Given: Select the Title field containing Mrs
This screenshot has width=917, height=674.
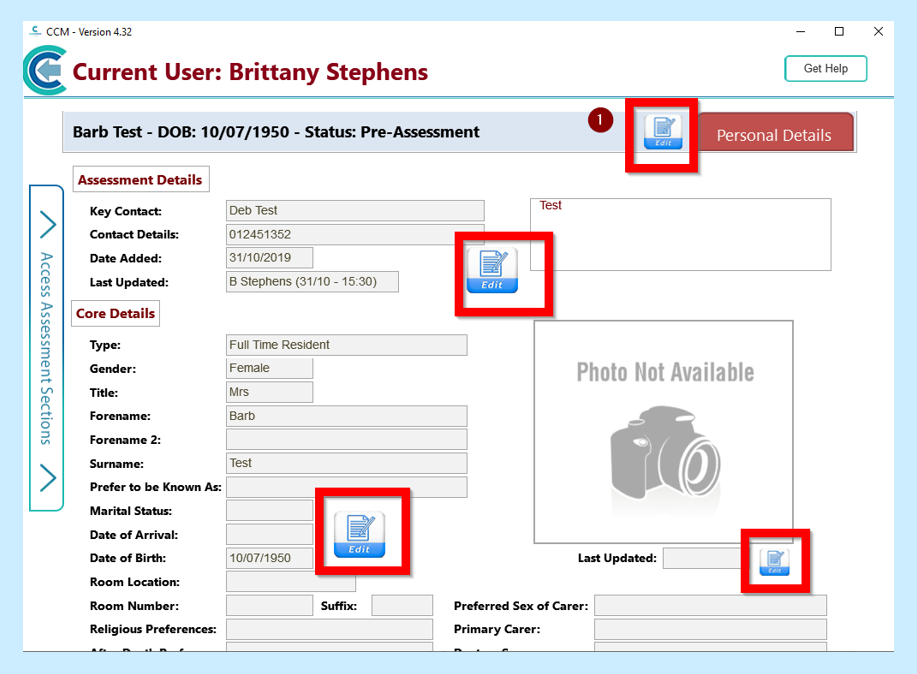Looking at the screenshot, I should pos(269,392).
